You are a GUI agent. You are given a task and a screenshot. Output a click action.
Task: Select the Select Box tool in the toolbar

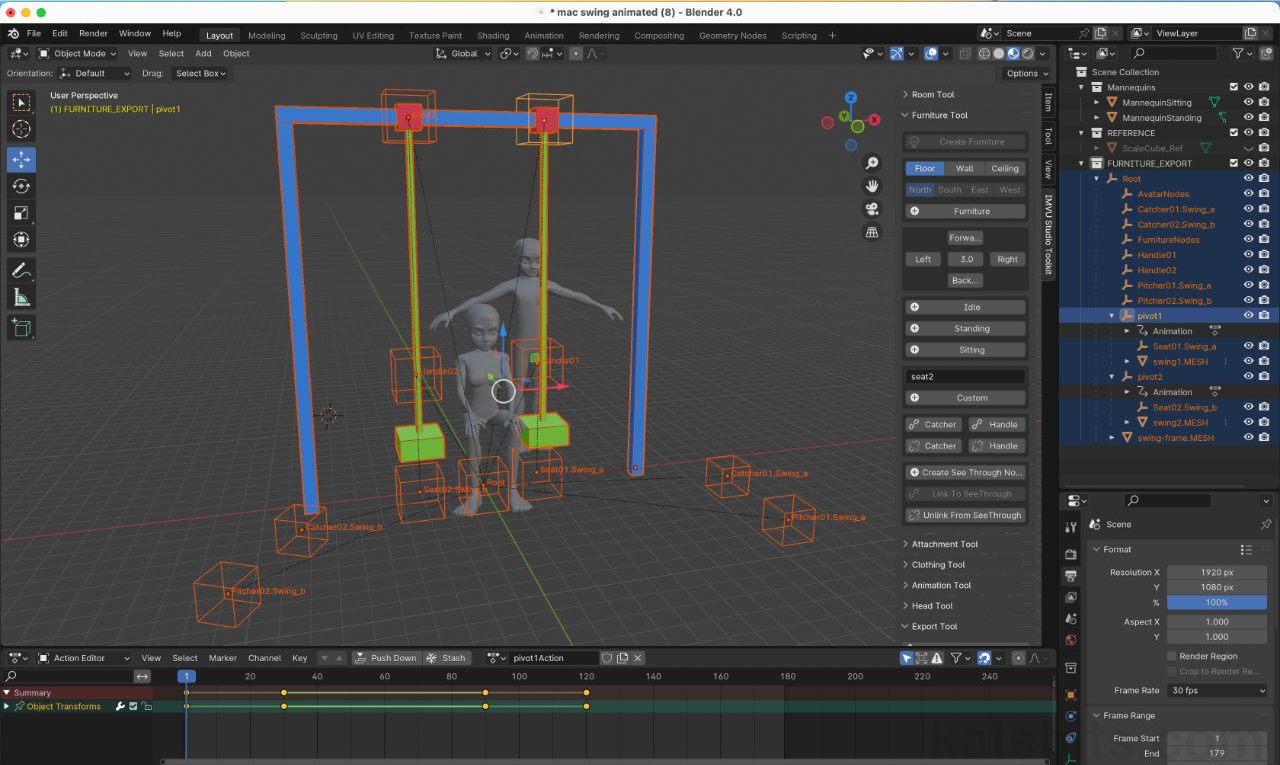point(22,102)
